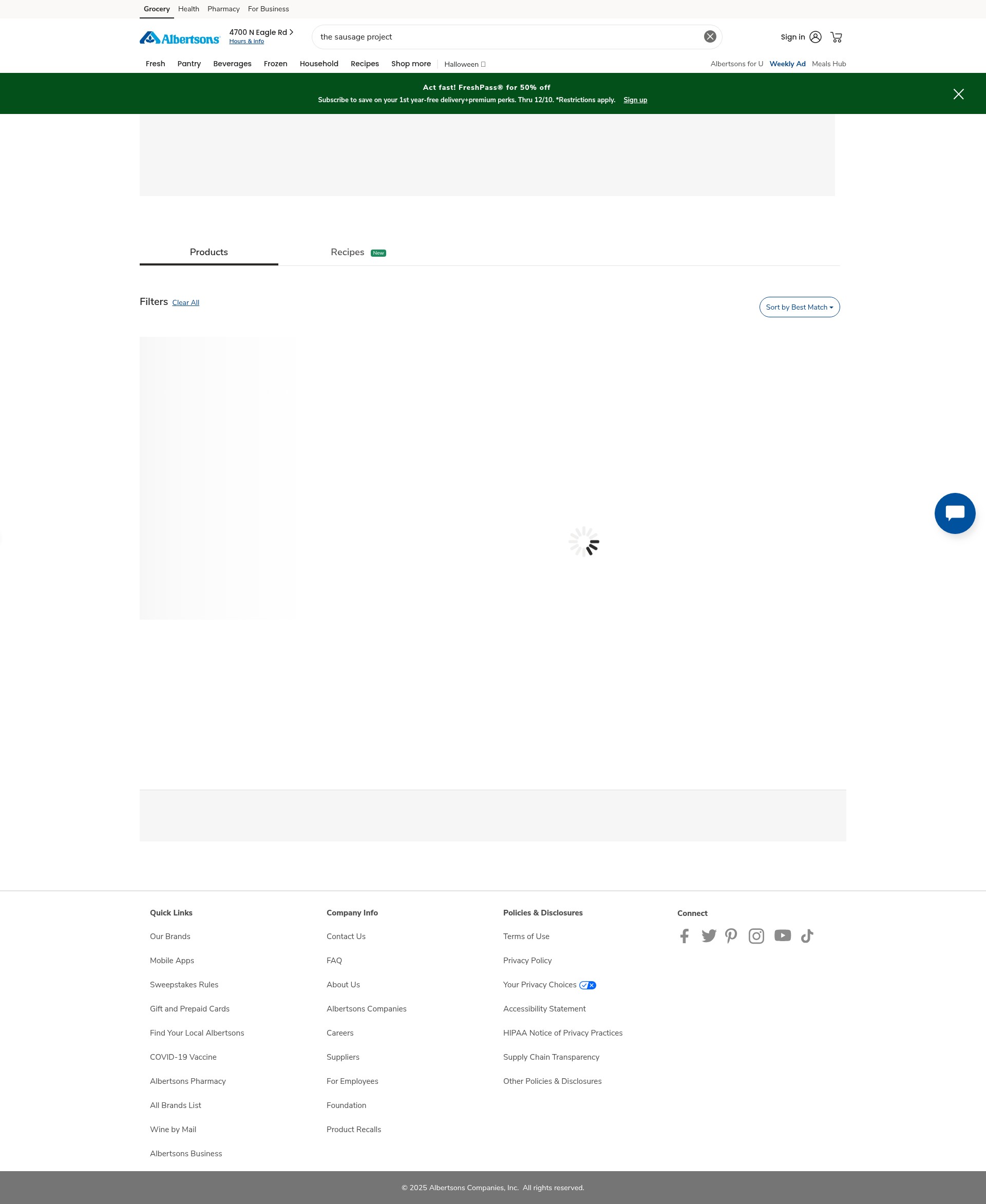The width and height of the screenshot is (986, 1204).
Task: Open HIPAA Notice of Privacy Practices
Action: (563, 1033)
